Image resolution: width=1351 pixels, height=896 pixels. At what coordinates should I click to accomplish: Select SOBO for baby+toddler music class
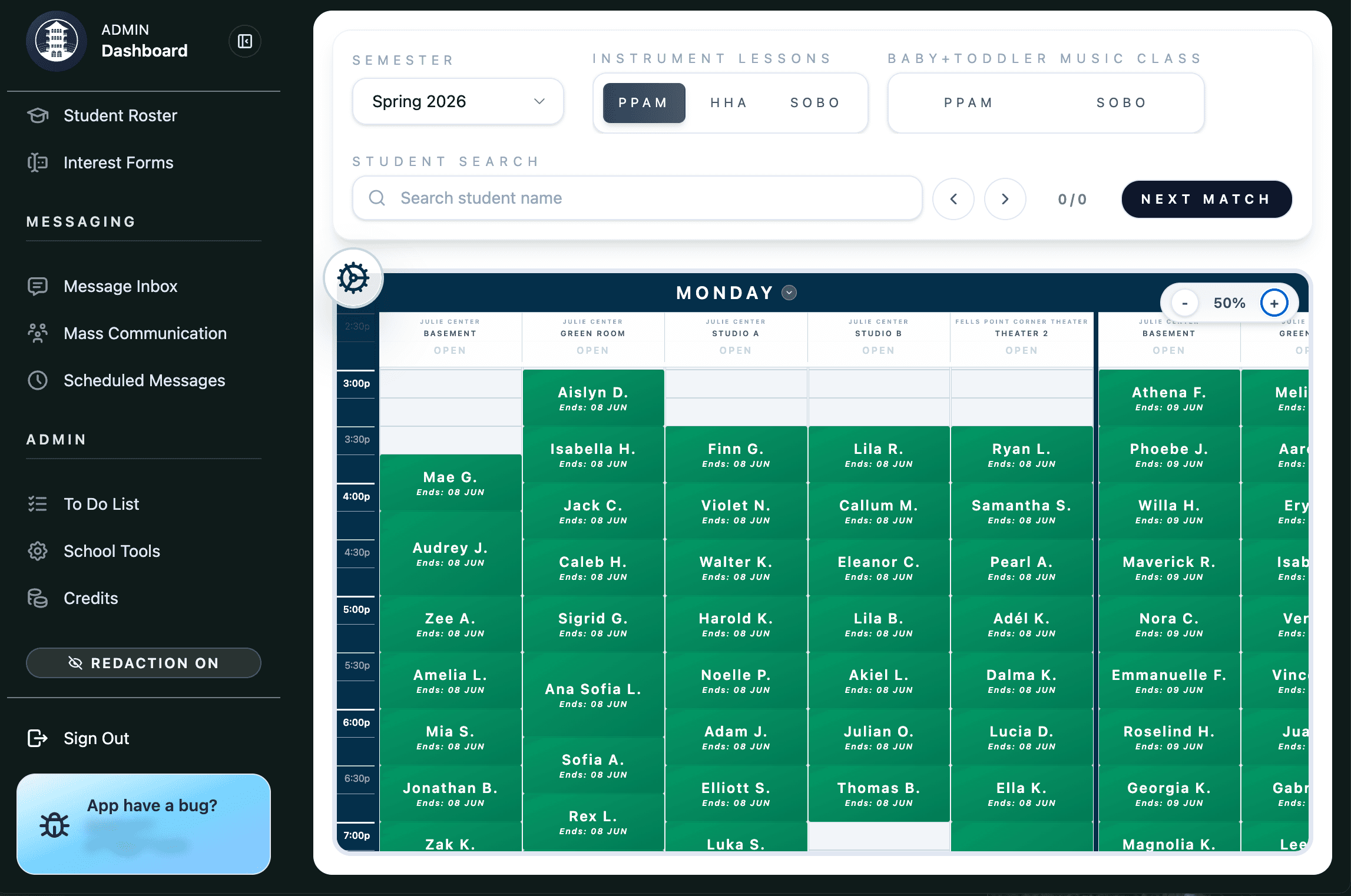click(x=1121, y=102)
